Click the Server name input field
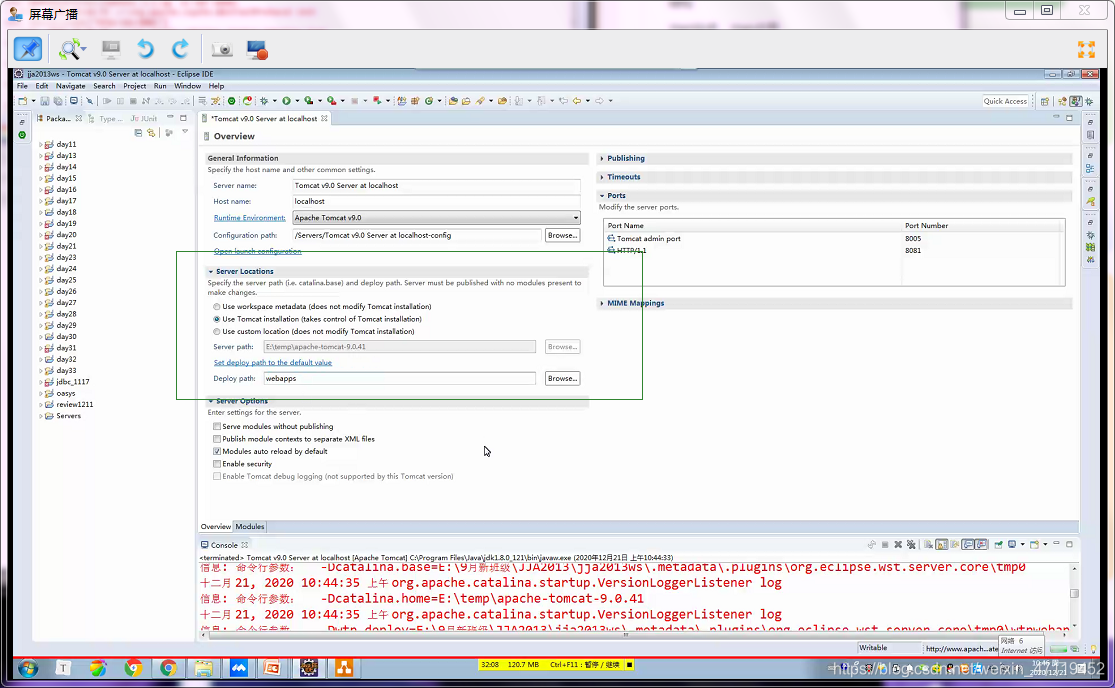Viewport: 1115px width, 688px height. [437, 186]
